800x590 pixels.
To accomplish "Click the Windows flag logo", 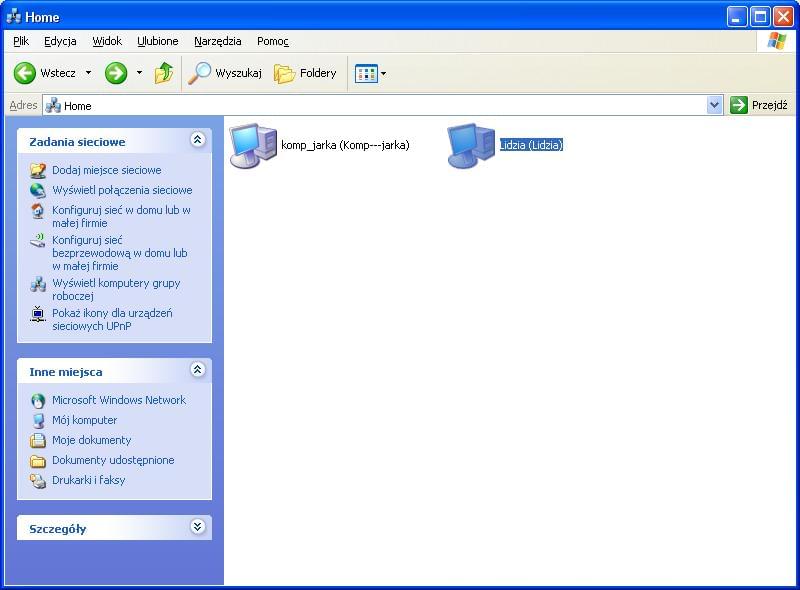I will coord(776,41).
